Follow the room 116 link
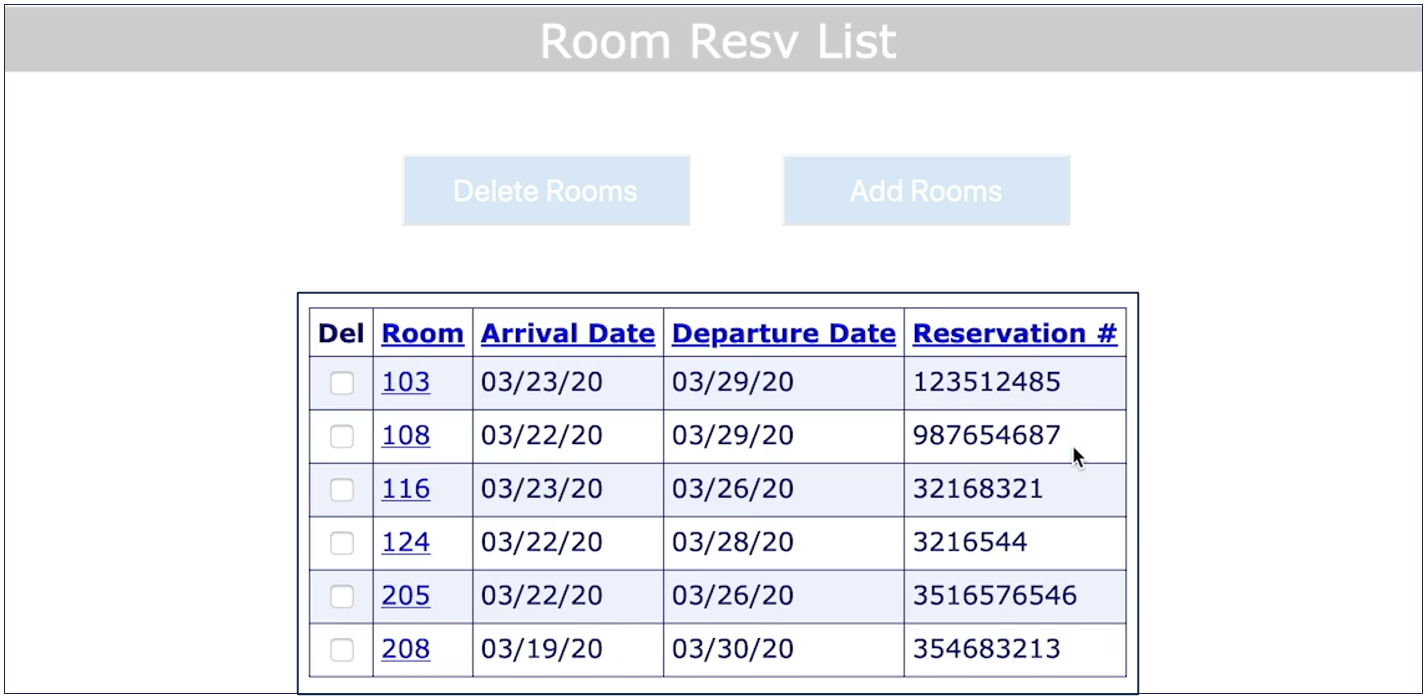 (406, 489)
